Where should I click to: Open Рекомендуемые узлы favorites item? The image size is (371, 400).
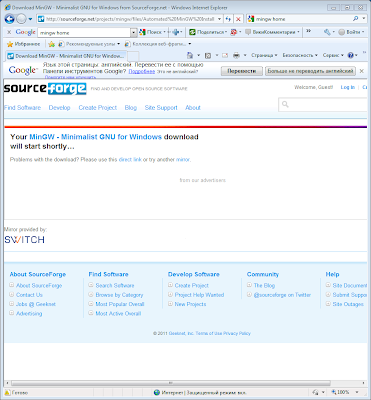click(x=89, y=44)
